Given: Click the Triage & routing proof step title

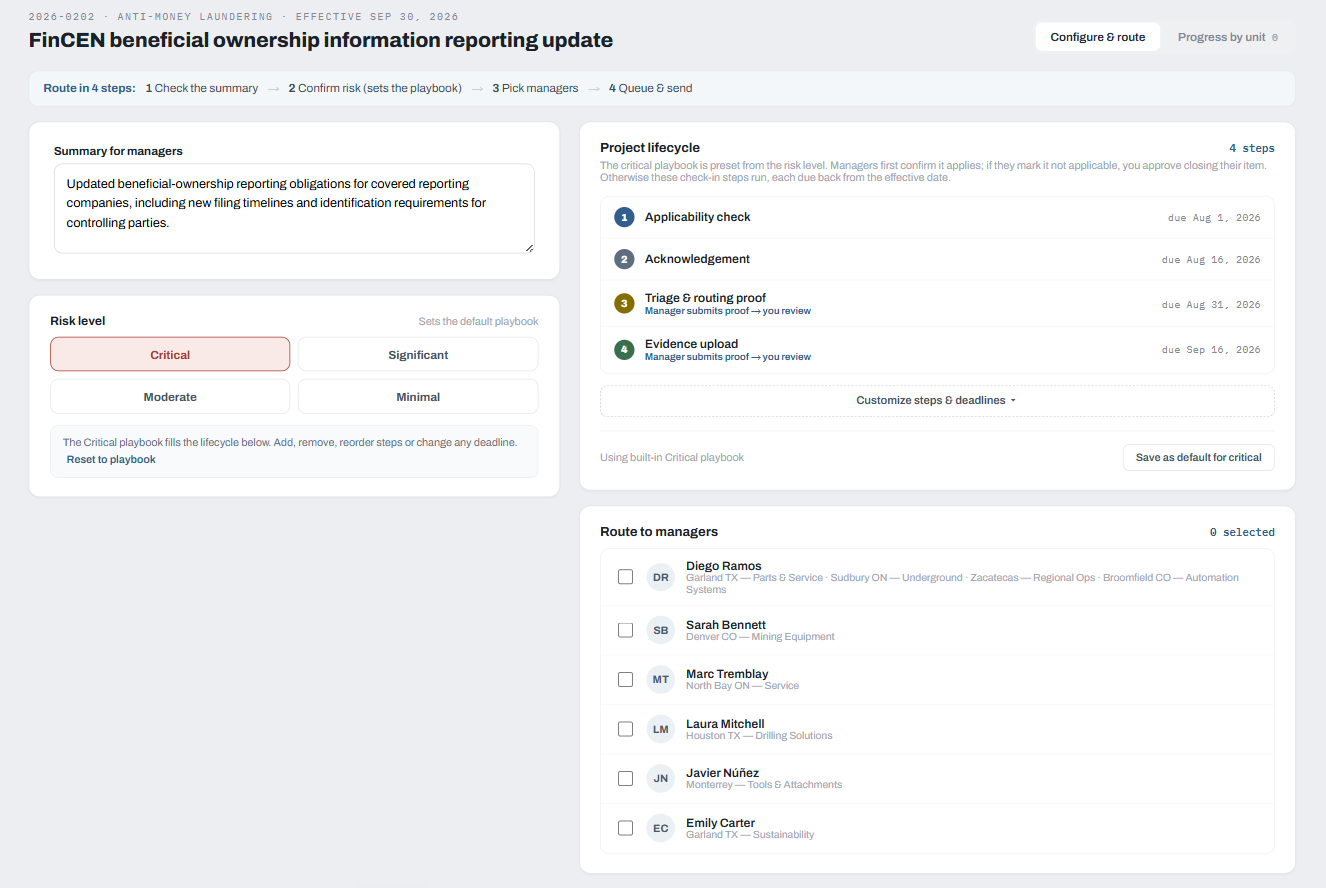Looking at the screenshot, I should tap(705, 298).
